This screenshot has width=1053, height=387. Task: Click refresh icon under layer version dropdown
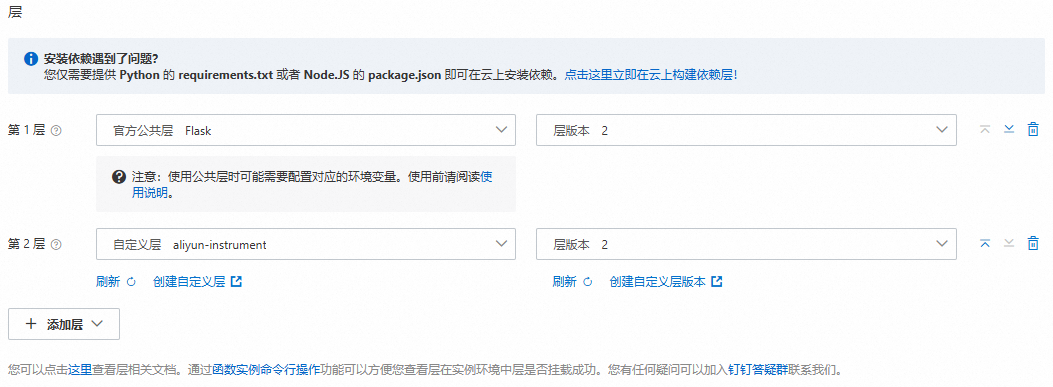point(588,282)
